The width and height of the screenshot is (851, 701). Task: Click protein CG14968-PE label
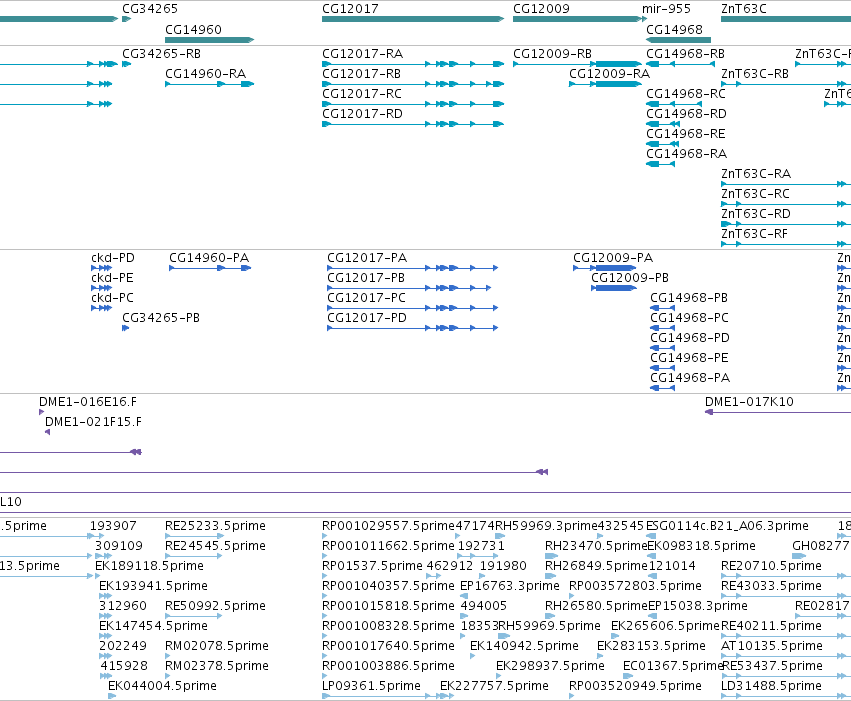tap(689, 358)
